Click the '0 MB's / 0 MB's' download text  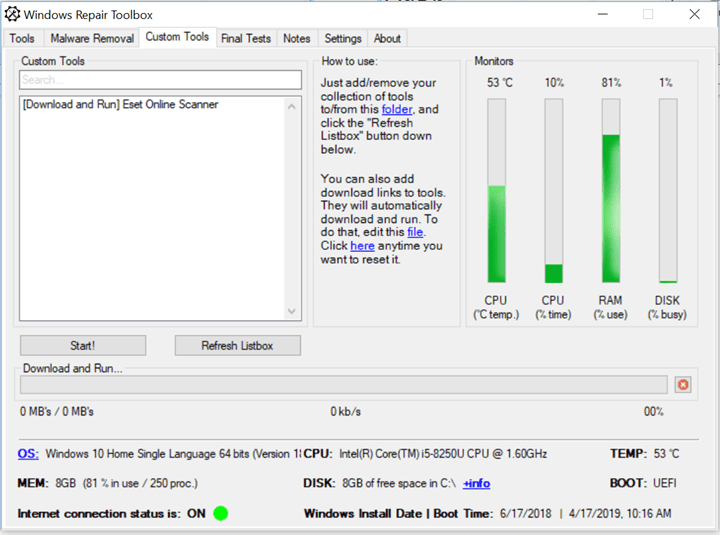coord(56,411)
